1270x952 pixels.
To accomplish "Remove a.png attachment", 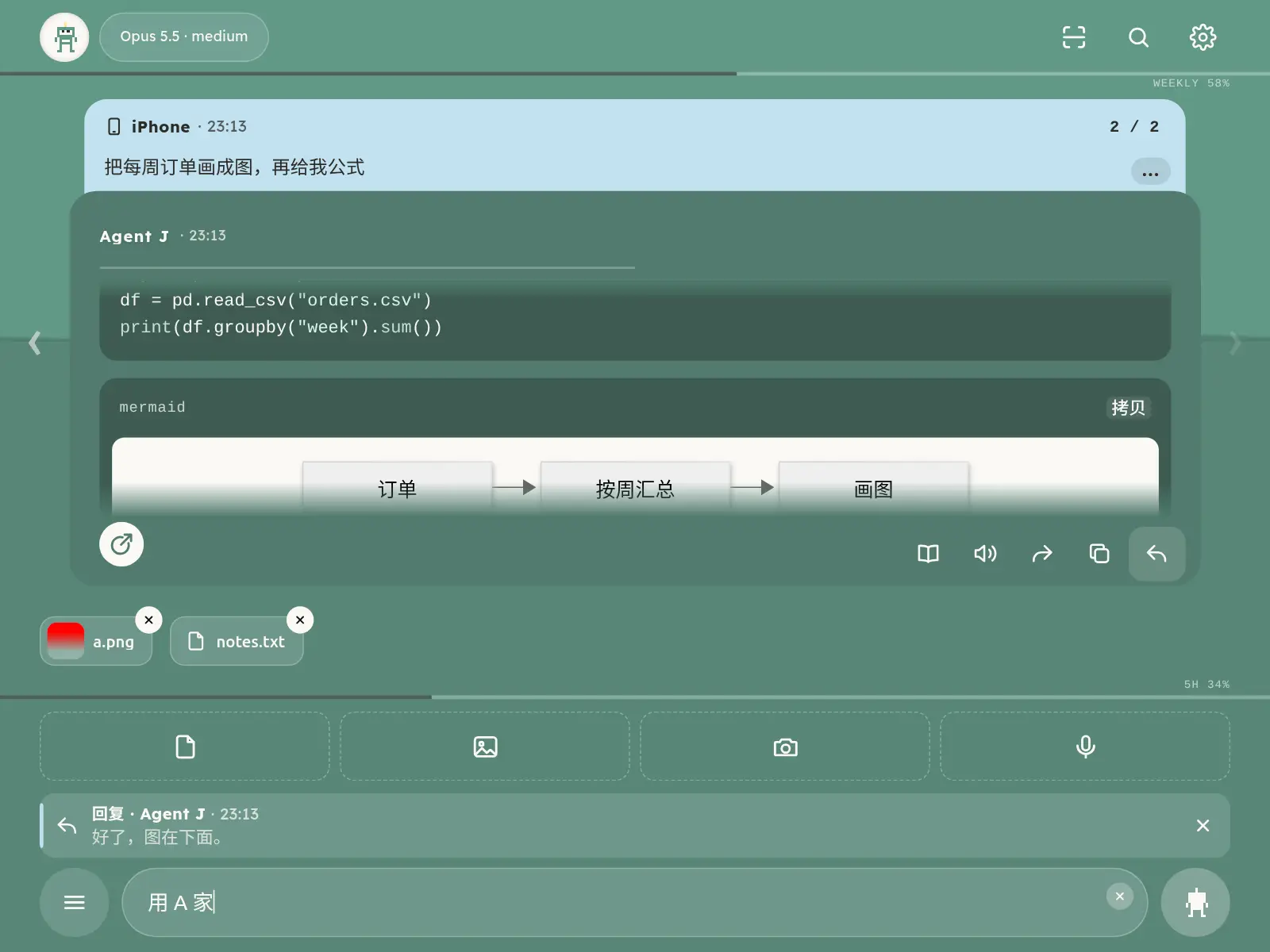I will (x=148, y=620).
